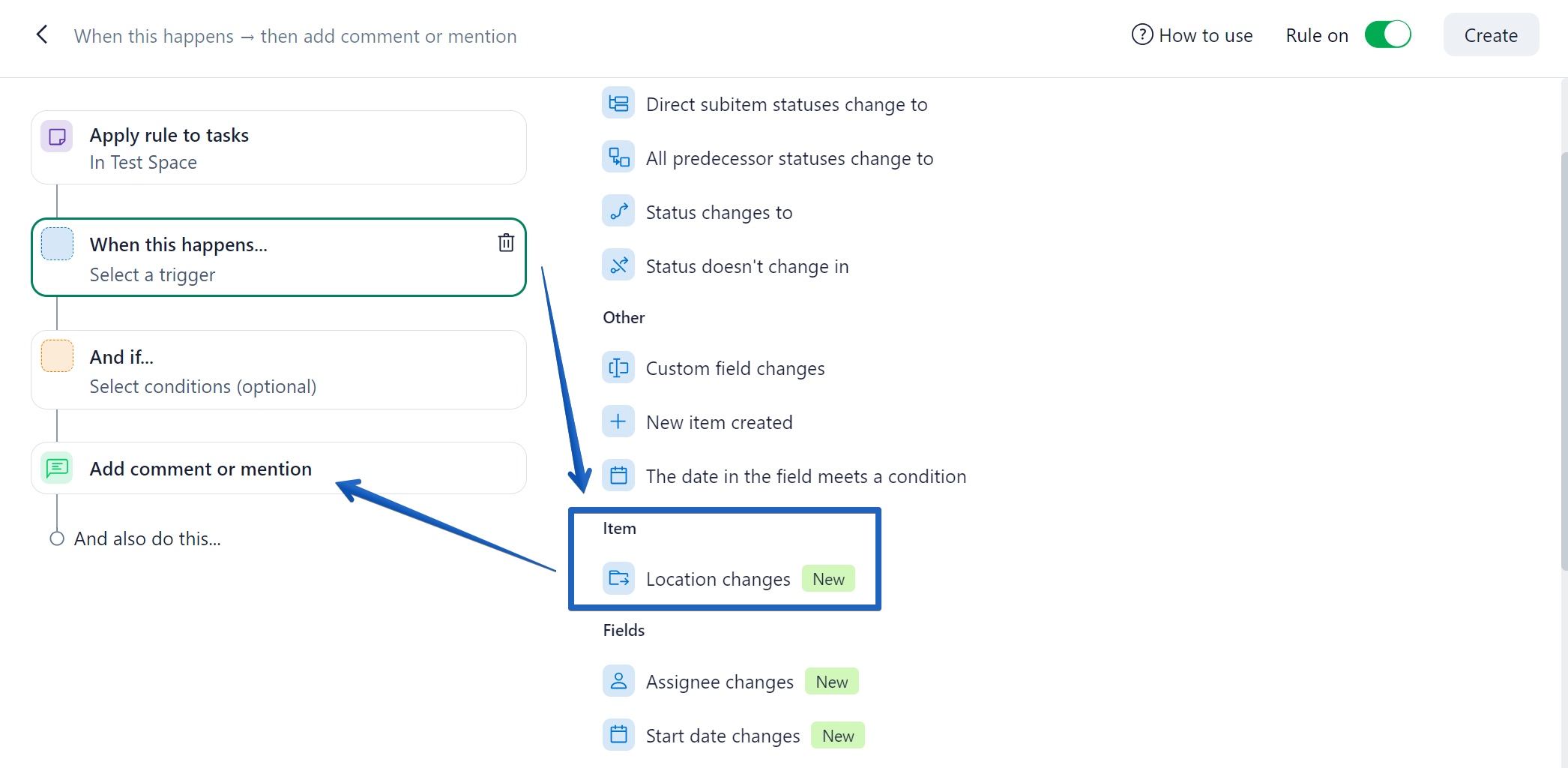Screen dimensions: 1568x768
Task: Click the Add comment or mention icon
Action: pyautogui.click(x=57, y=468)
